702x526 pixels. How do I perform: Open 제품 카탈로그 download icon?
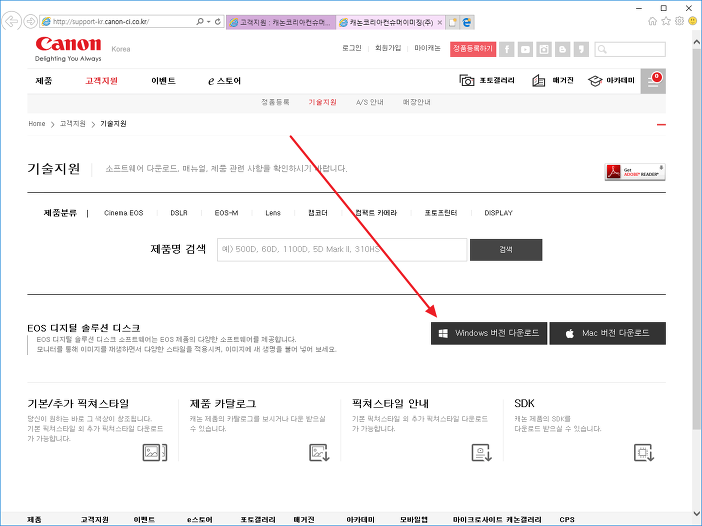click(319, 453)
